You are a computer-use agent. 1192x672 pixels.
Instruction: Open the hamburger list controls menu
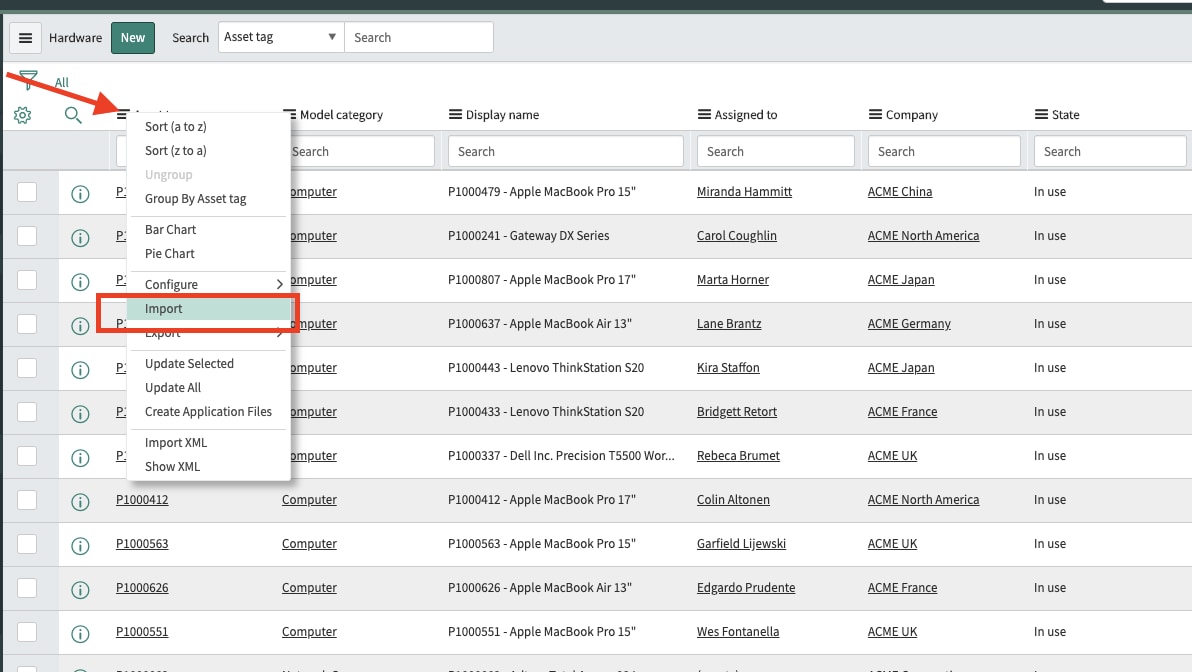25,38
